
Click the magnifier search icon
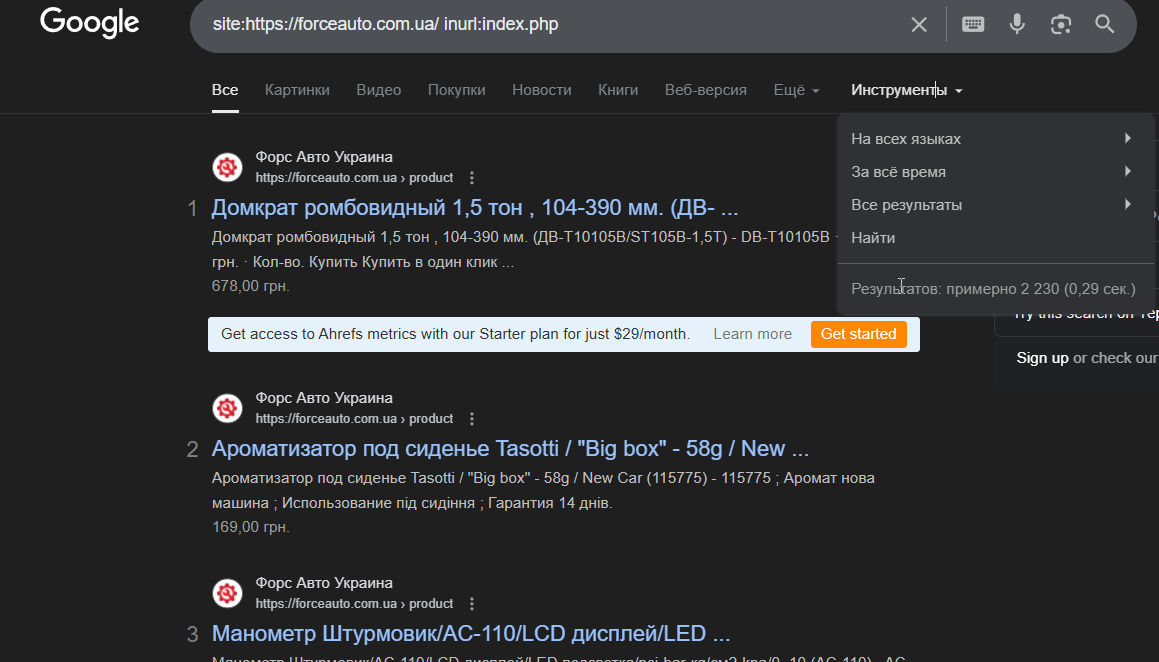[x=1104, y=24]
